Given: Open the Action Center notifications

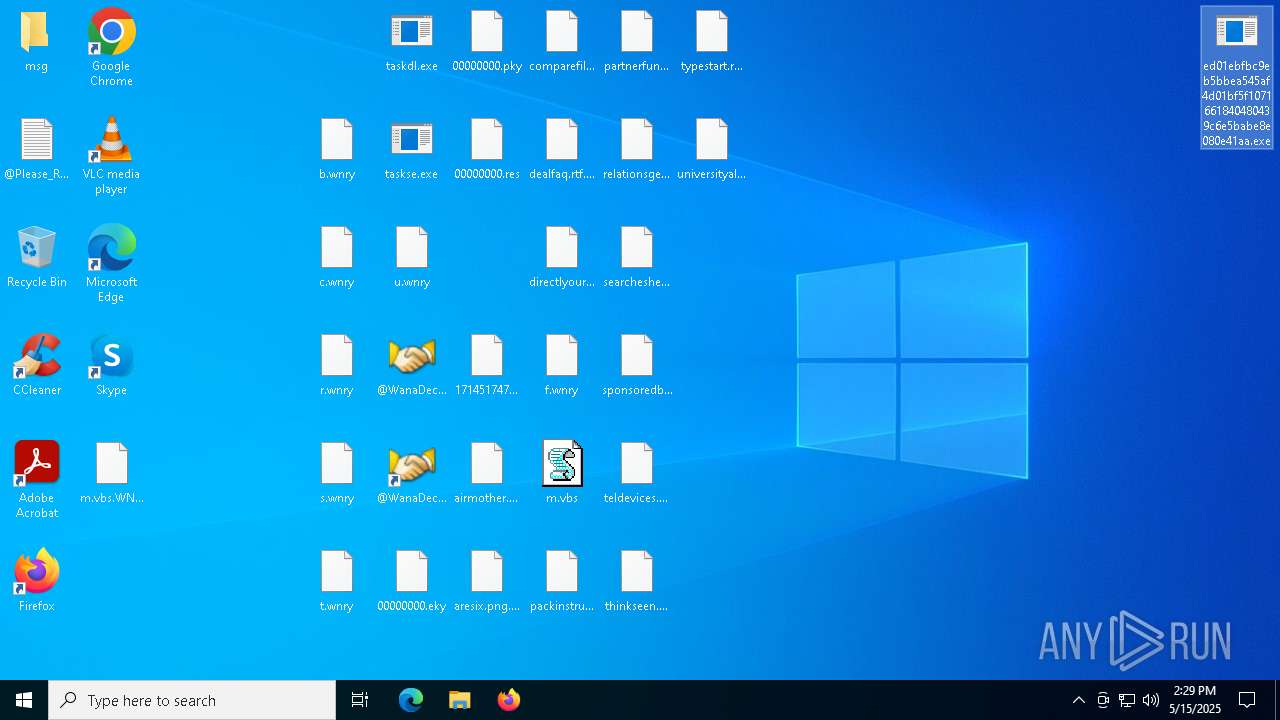Looking at the screenshot, I should tap(1247, 700).
